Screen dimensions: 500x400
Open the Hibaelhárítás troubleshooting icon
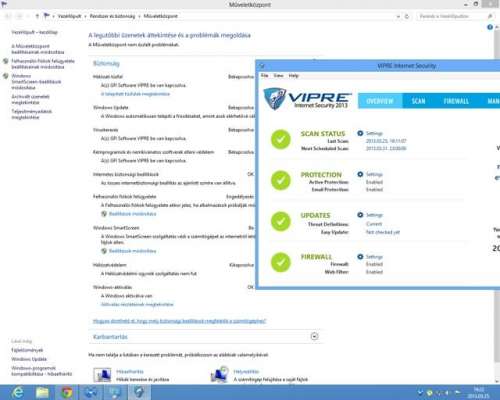[x=102, y=375]
